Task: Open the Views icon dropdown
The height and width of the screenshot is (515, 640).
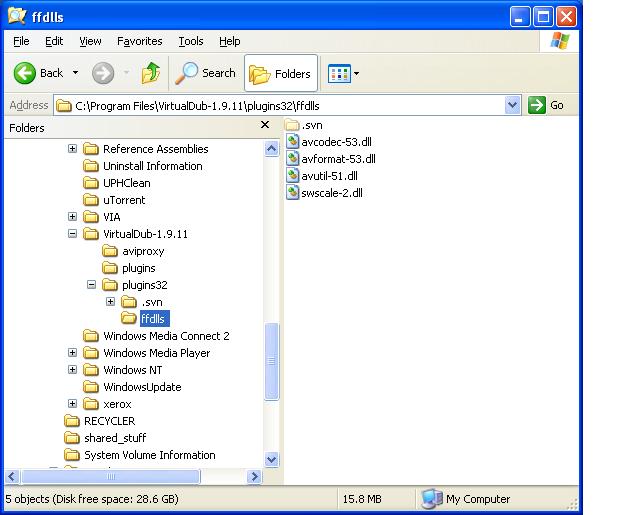Action: click(x=343, y=74)
